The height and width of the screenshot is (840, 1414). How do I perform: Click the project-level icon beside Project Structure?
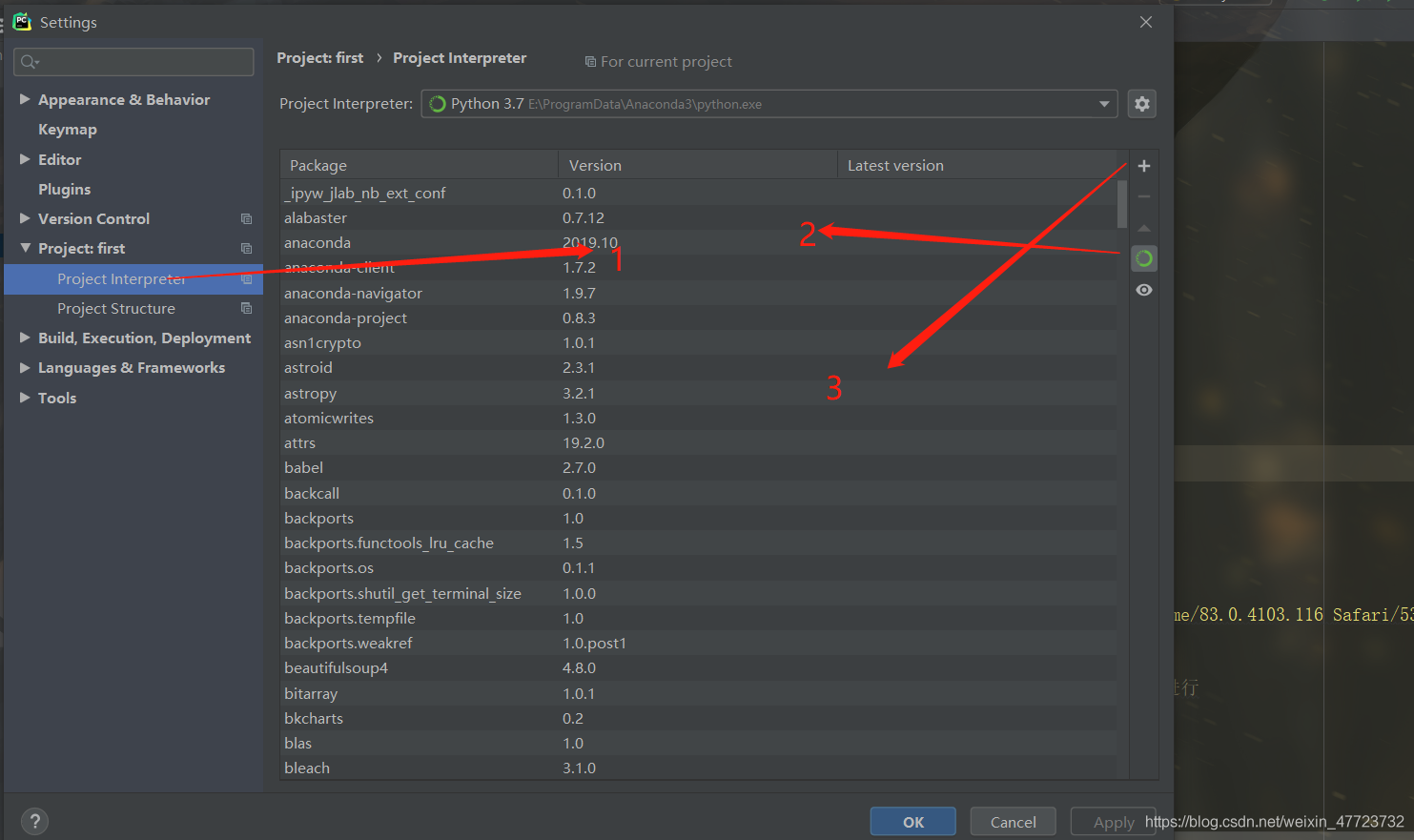(247, 308)
